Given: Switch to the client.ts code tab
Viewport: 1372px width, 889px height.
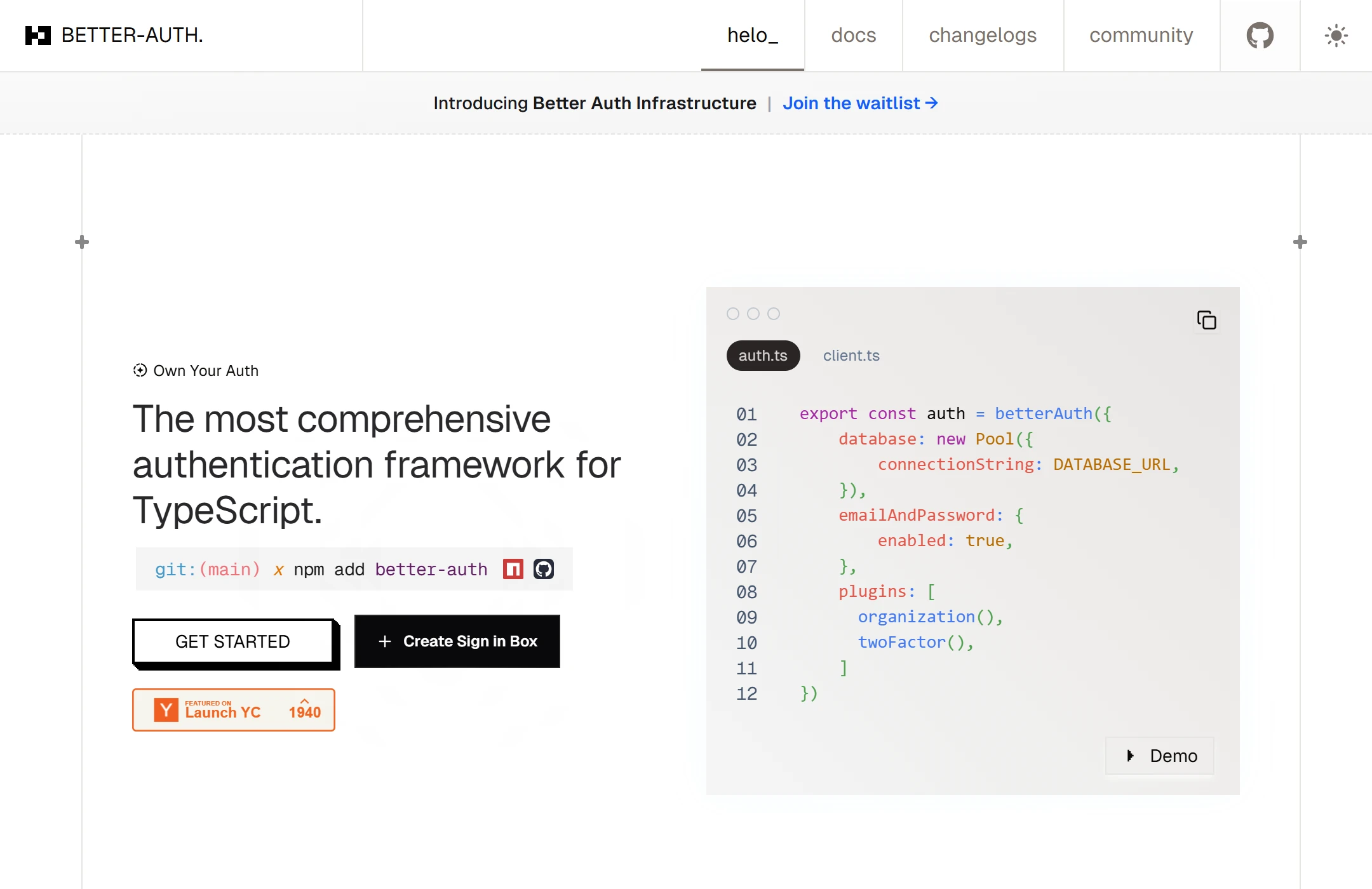Looking at the screenshot, I should [851, 356].
